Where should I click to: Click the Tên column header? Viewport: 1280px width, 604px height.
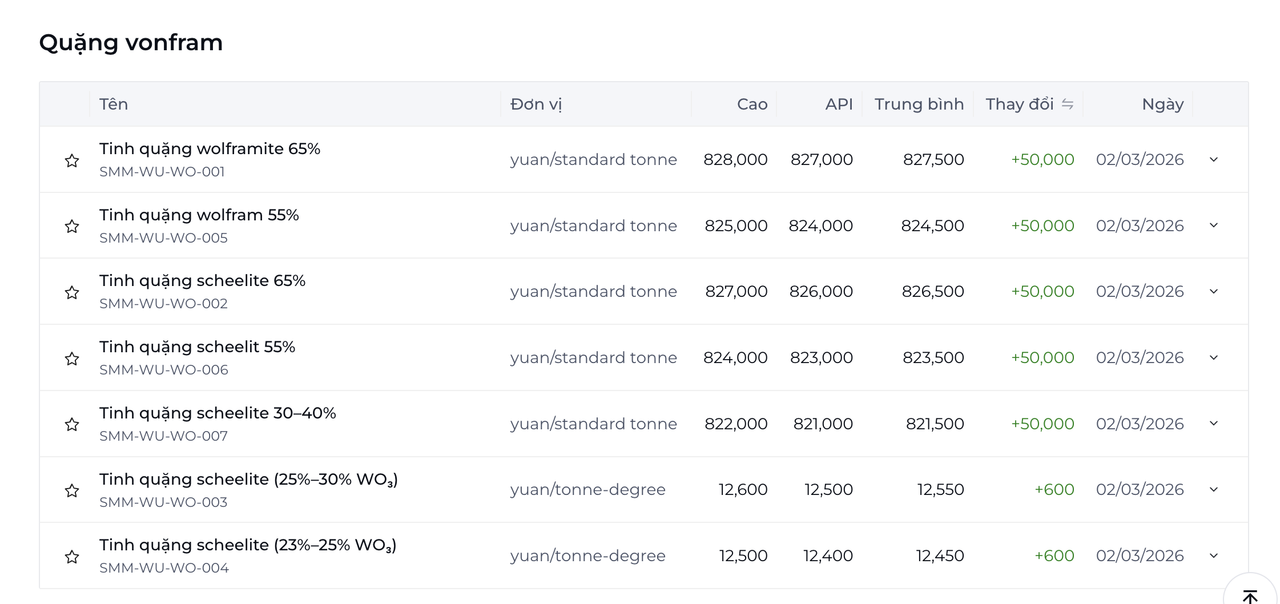[114, 104]
